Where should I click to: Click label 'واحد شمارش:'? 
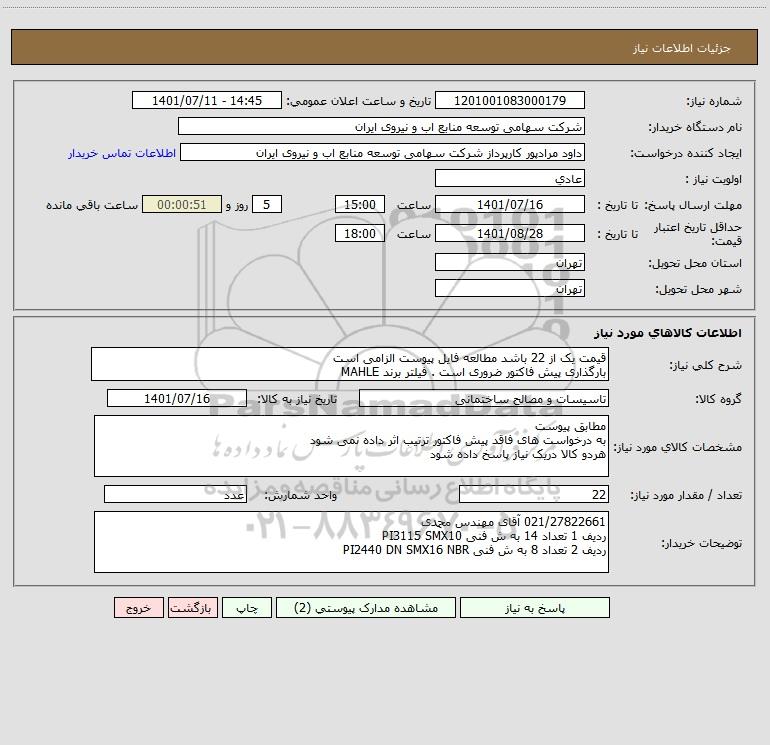301,495
